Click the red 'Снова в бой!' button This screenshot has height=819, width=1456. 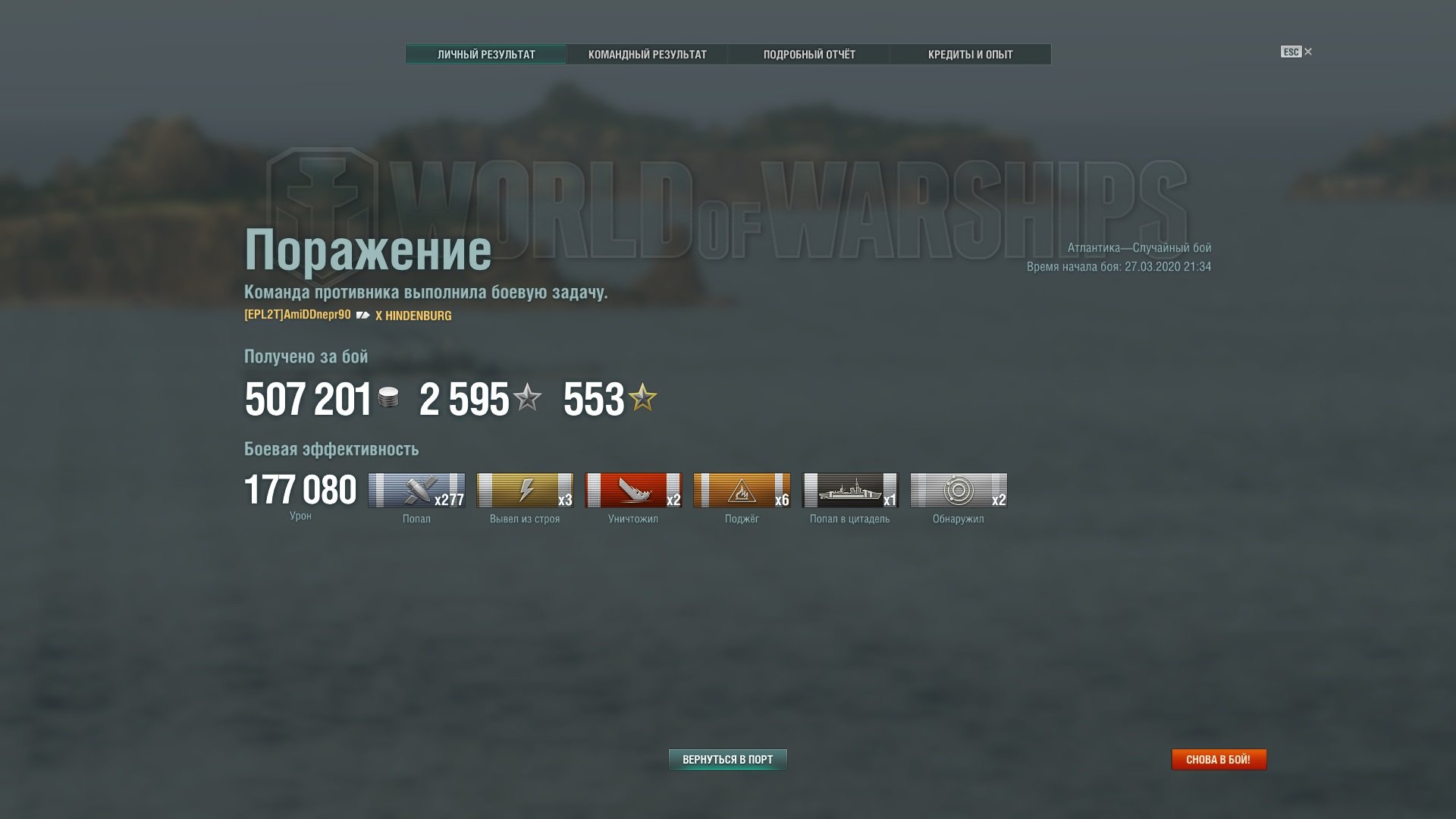(1219, 759)
